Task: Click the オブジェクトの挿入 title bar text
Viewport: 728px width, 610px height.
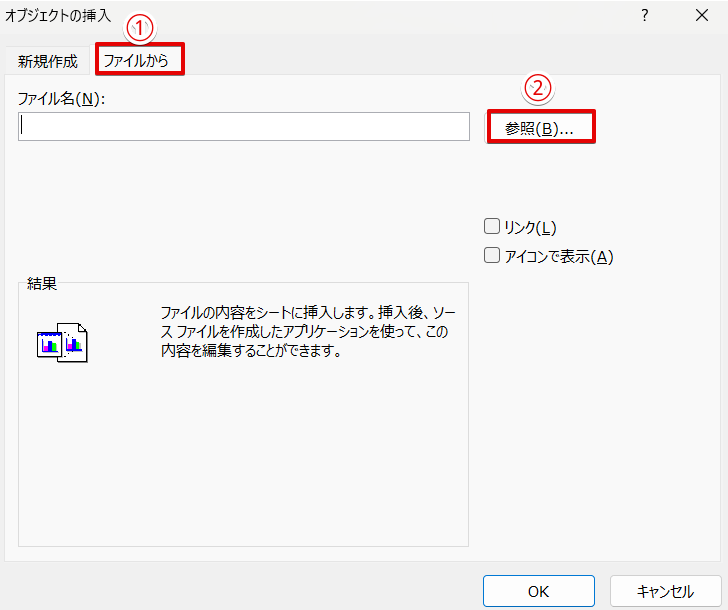Action: click(58, 15)
